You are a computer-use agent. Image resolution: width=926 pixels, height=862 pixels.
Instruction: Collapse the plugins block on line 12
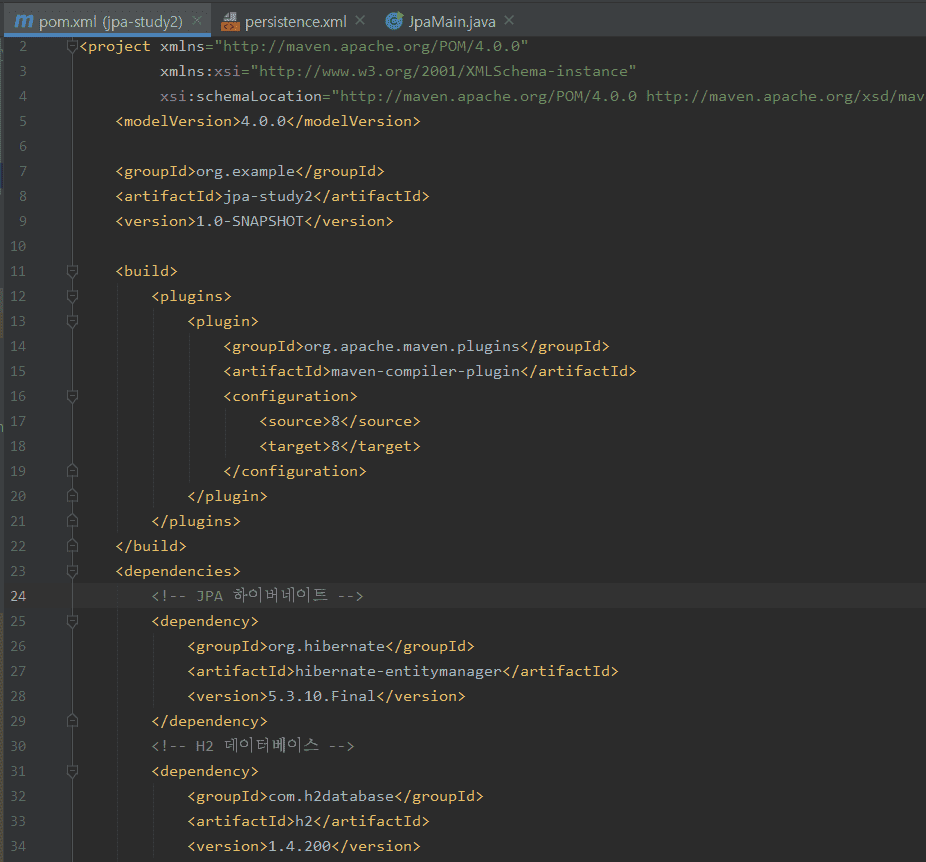[x=73, y=296]
